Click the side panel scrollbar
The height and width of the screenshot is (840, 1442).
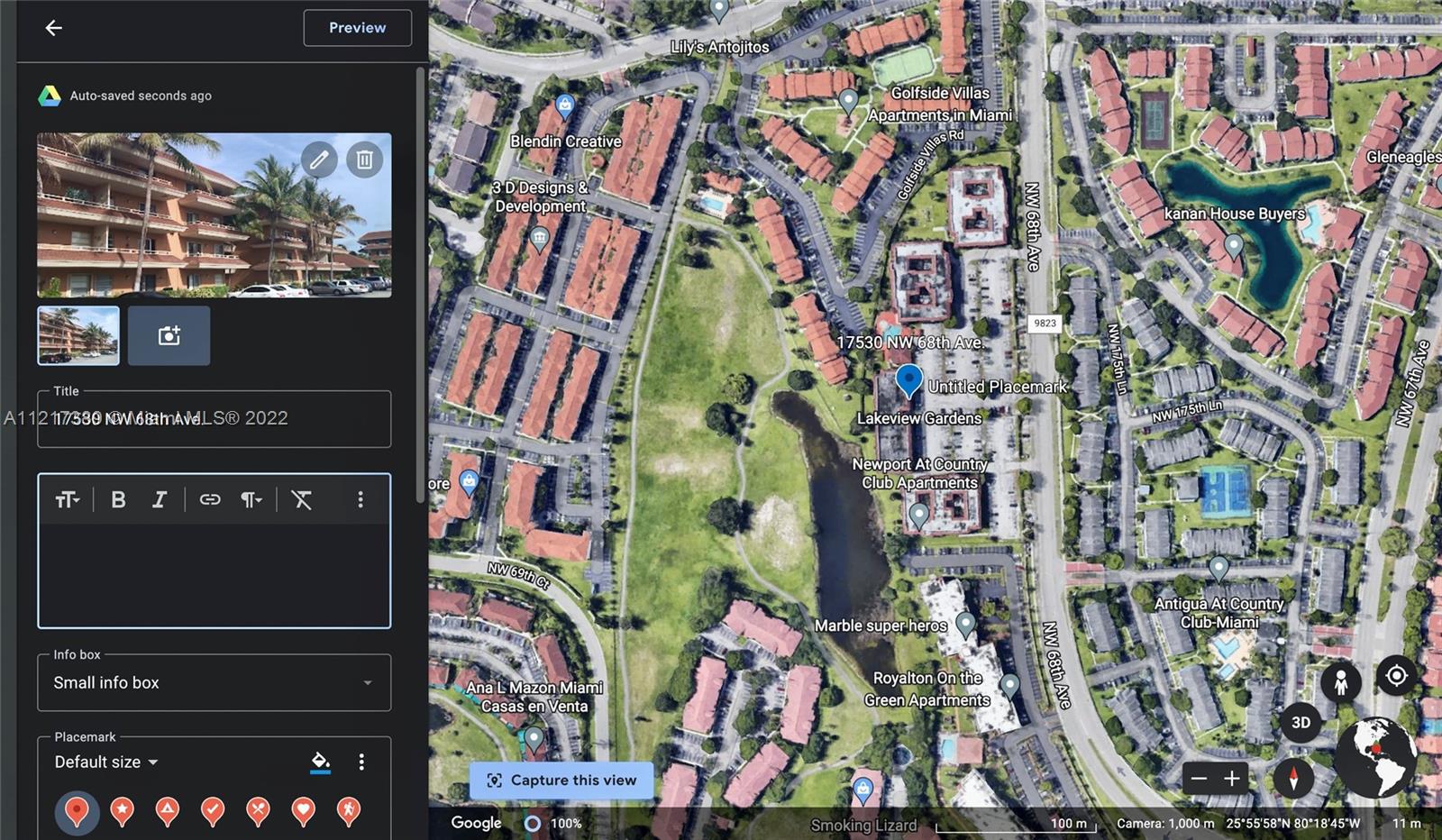click(420, 285)
